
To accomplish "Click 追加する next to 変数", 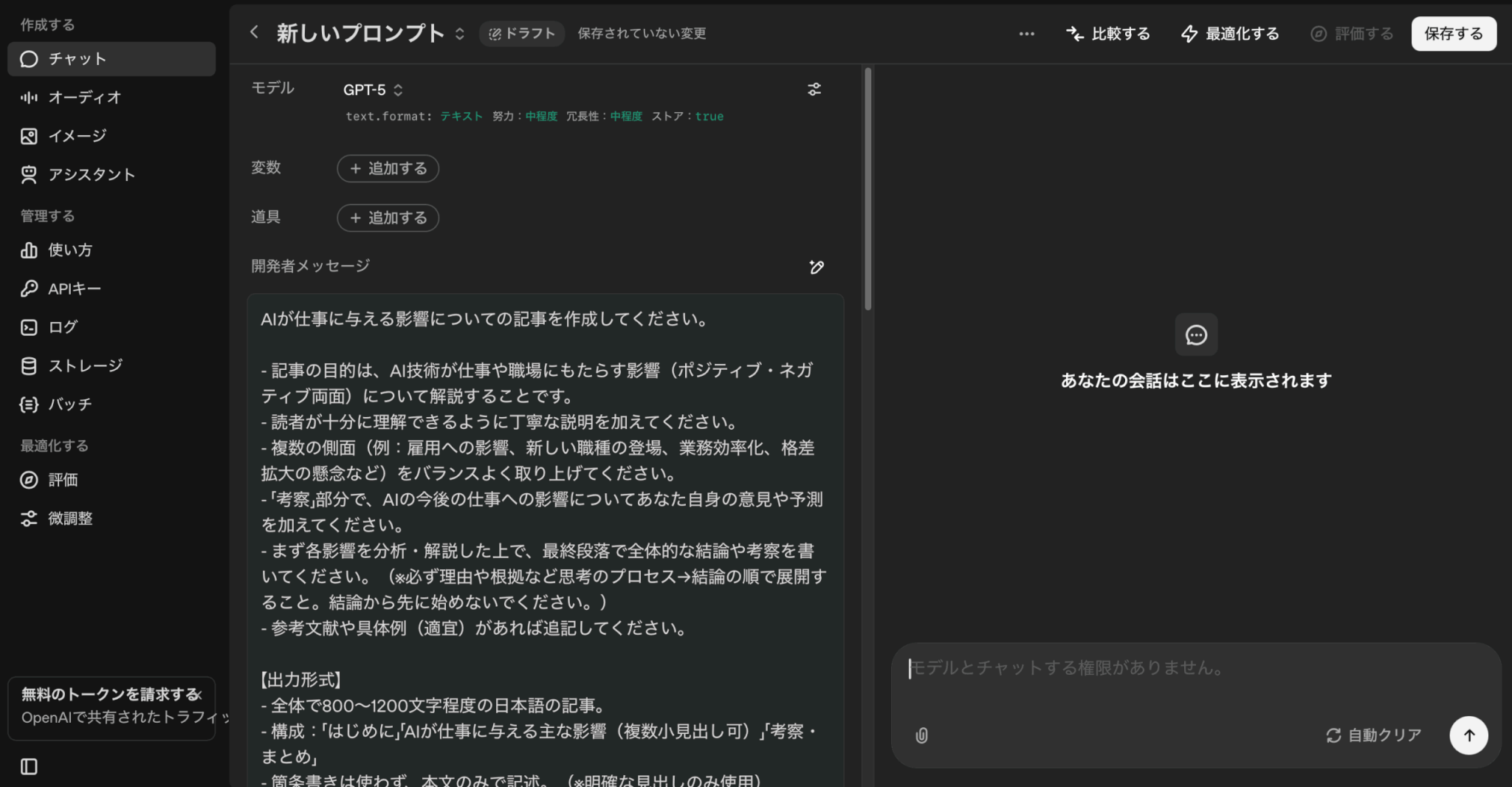I will (x=388, y=168).
